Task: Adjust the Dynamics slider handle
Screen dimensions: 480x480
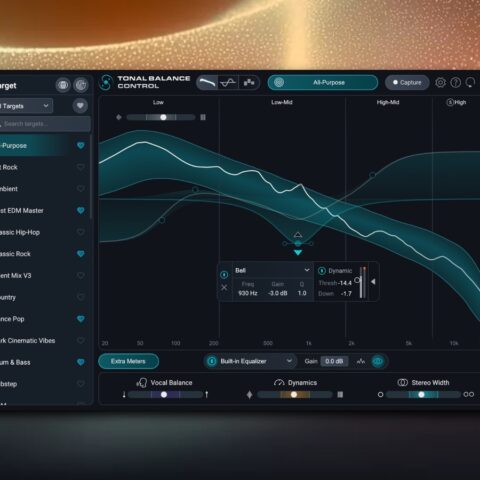Action: click(294, 394)
